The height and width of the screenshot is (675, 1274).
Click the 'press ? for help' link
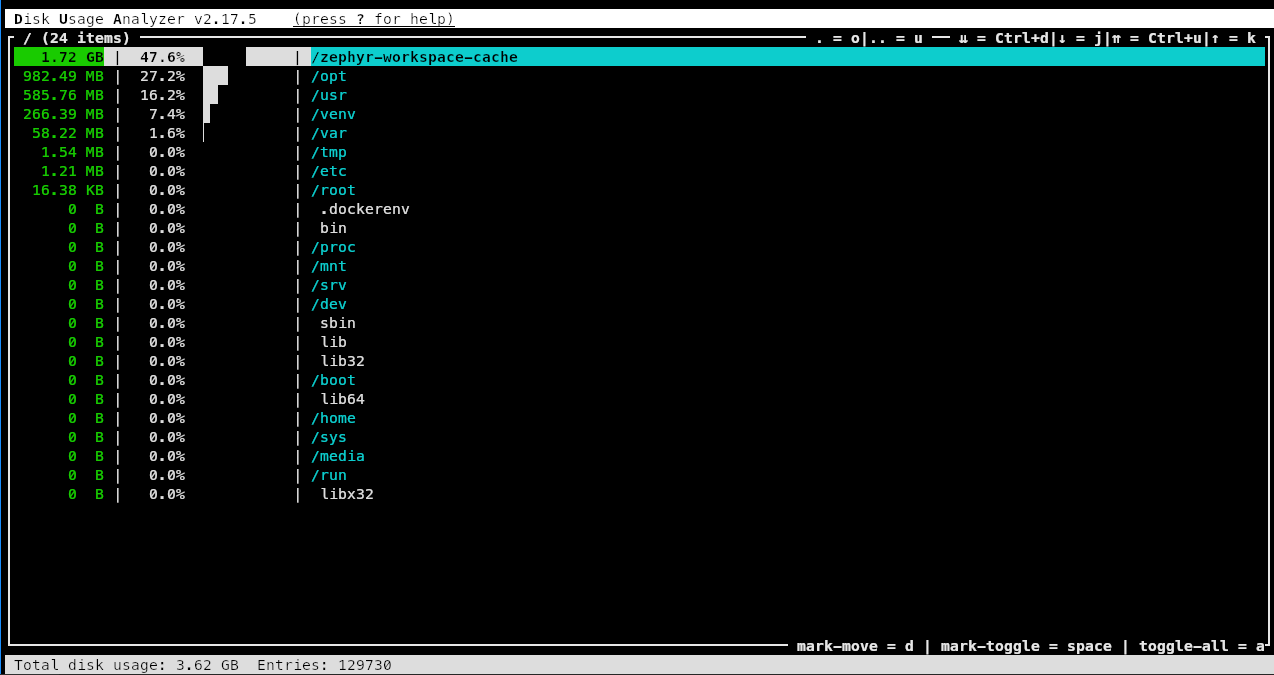(374, 19)
